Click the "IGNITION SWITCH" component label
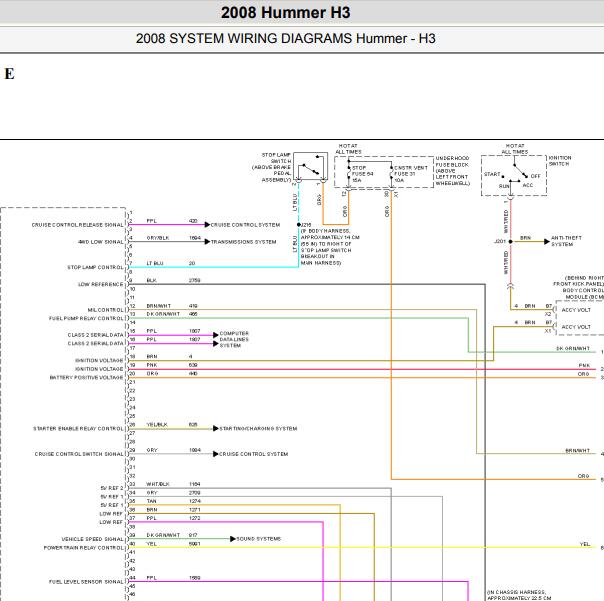Screen dimensions: 604x601 (560, 161)
